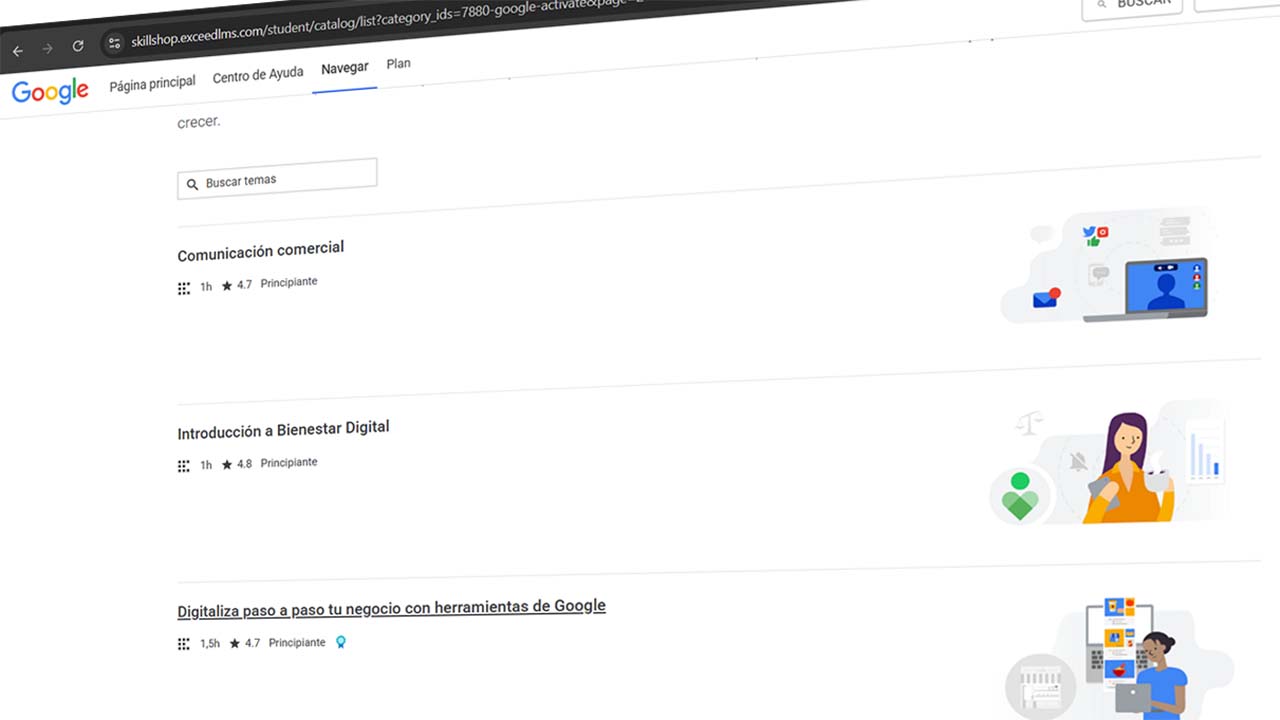The width and height of the screenshot is (1280, 720).
Task: Click the Google logo in the header
Action: [x=49, y=91]
